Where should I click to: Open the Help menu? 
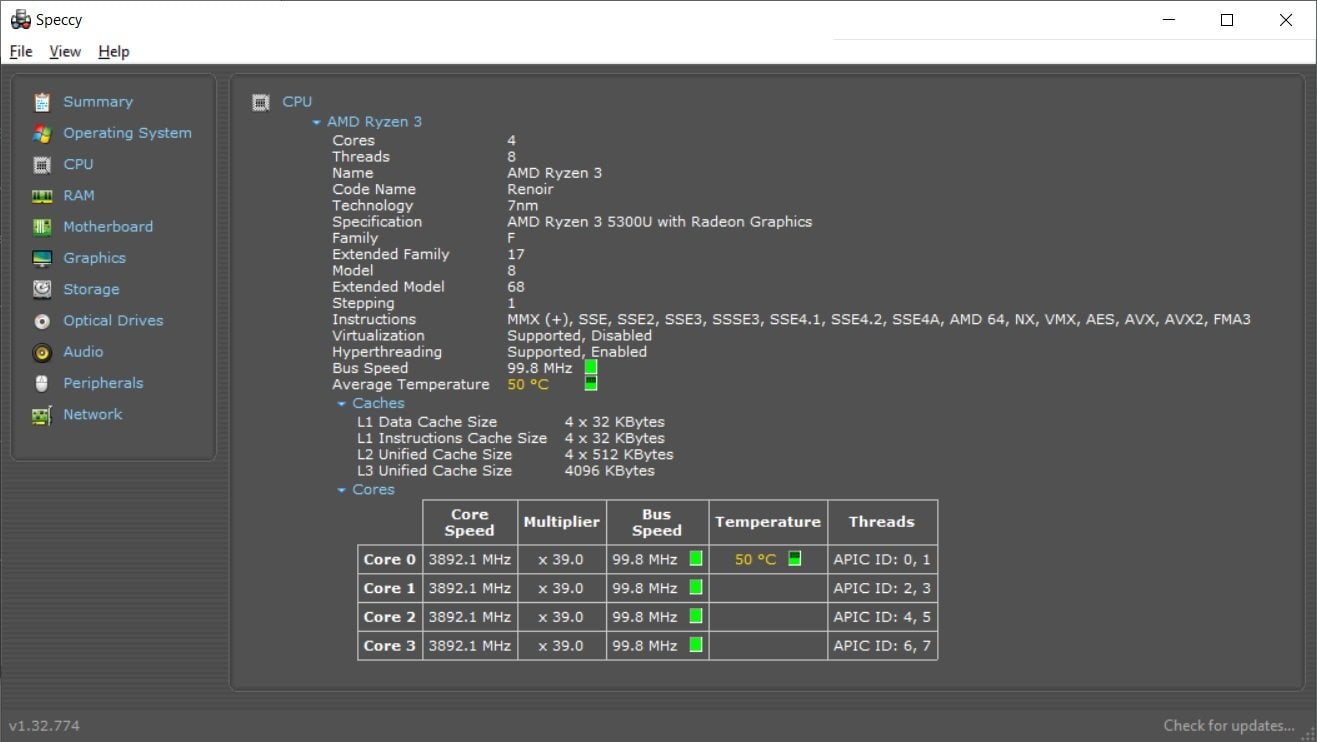click(x=114, y=52)
